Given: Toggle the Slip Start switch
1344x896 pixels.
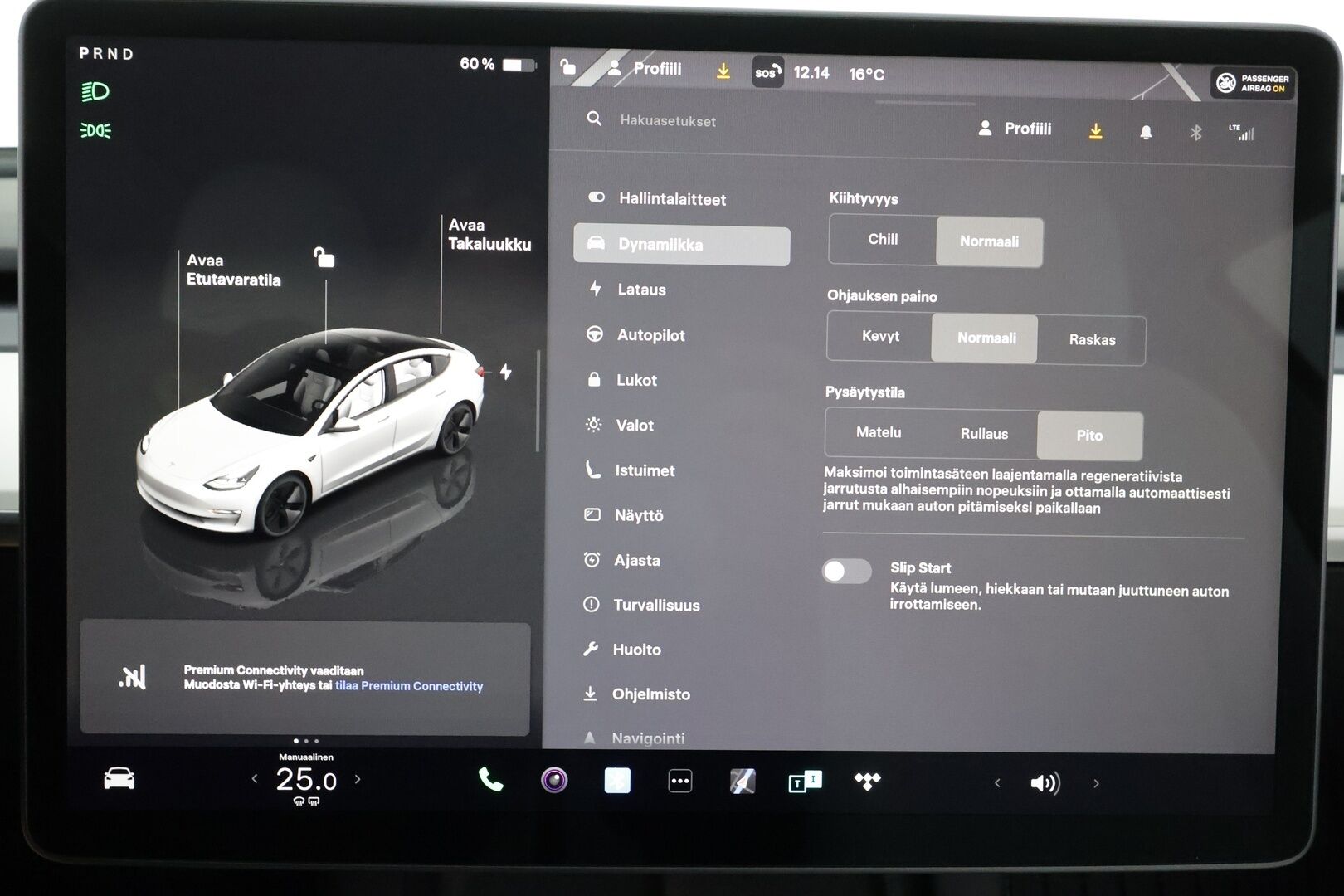Looking at the screenshot, I should coord(846,571).
